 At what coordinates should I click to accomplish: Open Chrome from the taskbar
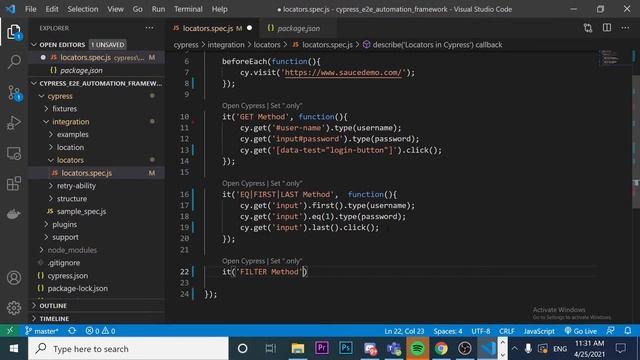click(x=441, y=349)
